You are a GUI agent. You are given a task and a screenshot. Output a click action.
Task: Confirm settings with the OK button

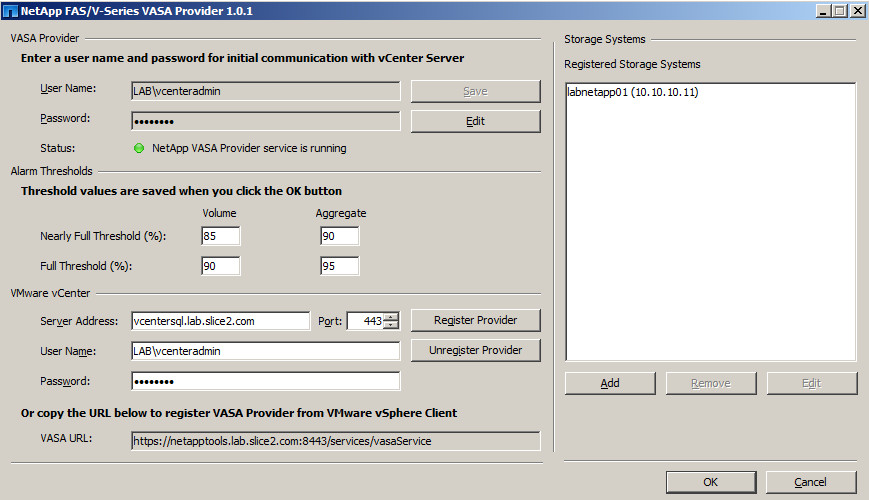click(711, 482)
